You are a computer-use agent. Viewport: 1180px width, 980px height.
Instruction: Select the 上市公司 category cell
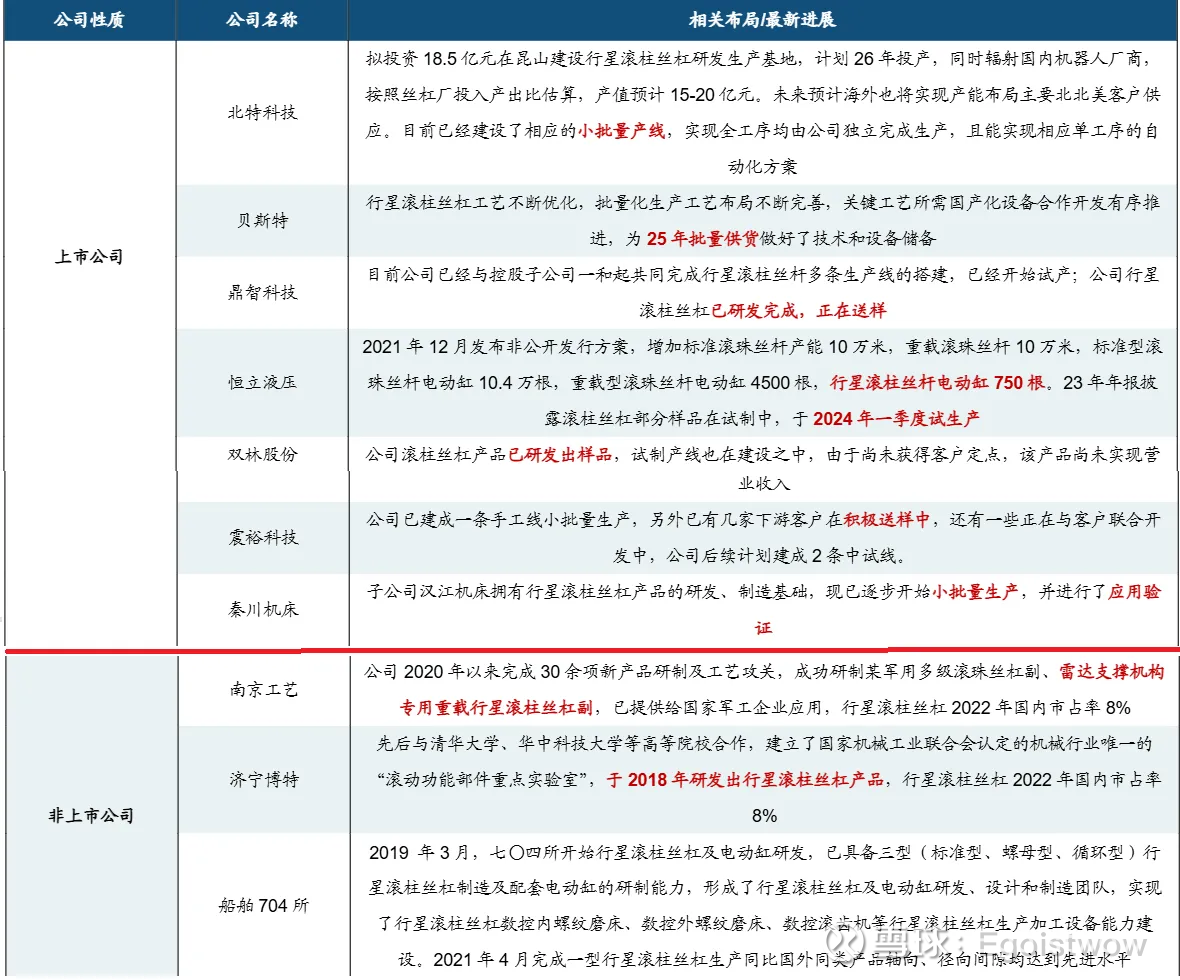[89, 257]
